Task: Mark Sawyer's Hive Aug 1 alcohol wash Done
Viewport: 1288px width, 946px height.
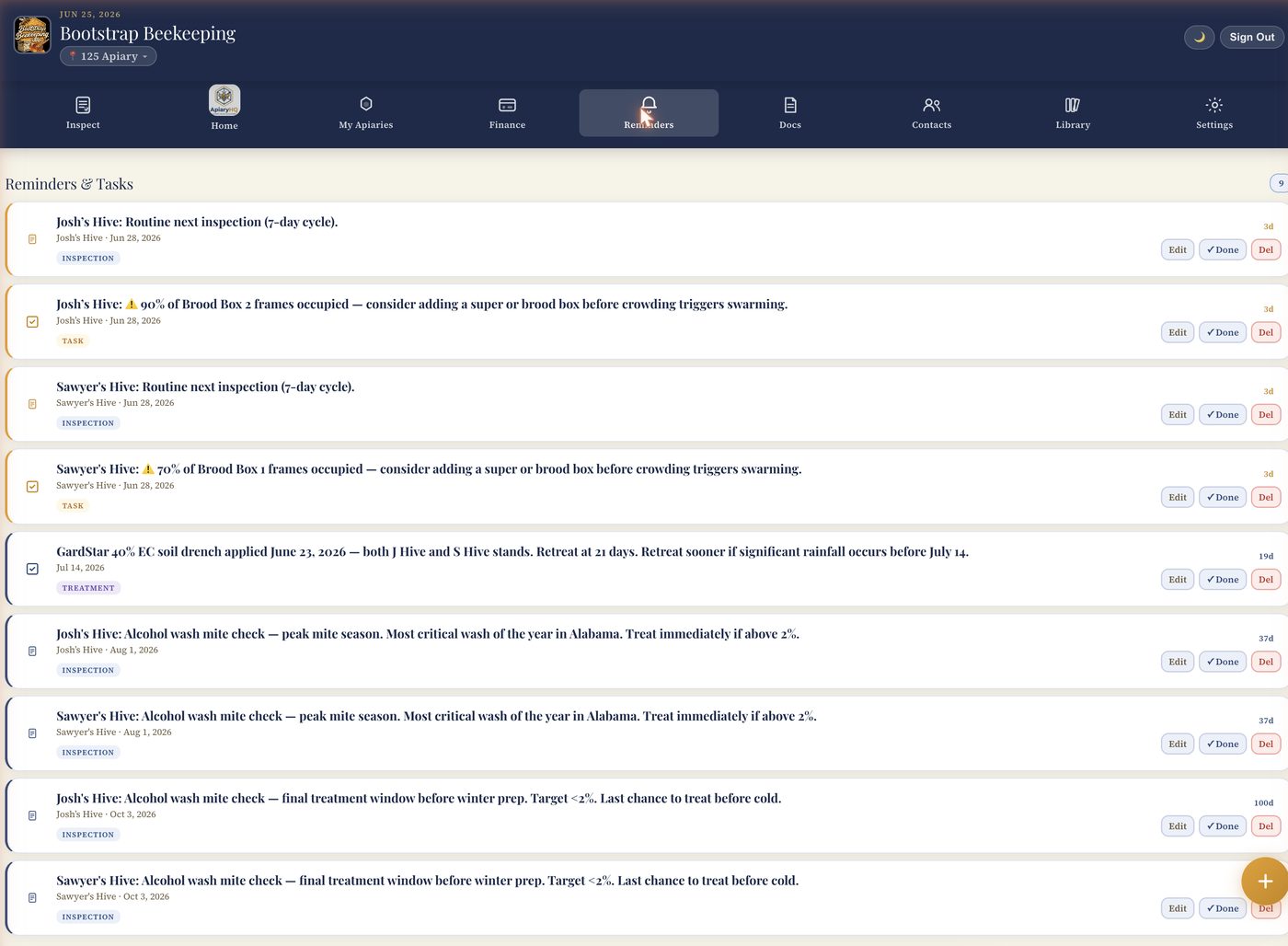Action: pos(1223,744)
